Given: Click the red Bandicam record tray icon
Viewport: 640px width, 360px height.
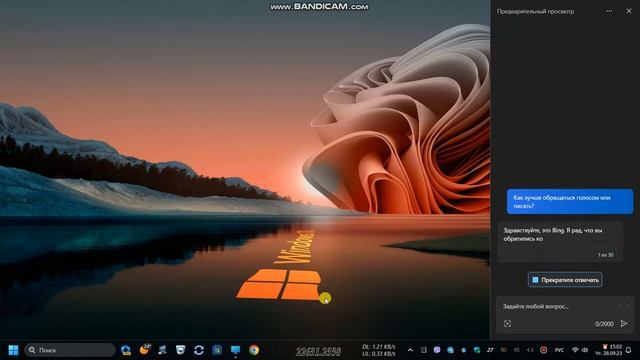Looking at the screenshot, I should click(x=543, y=350).
